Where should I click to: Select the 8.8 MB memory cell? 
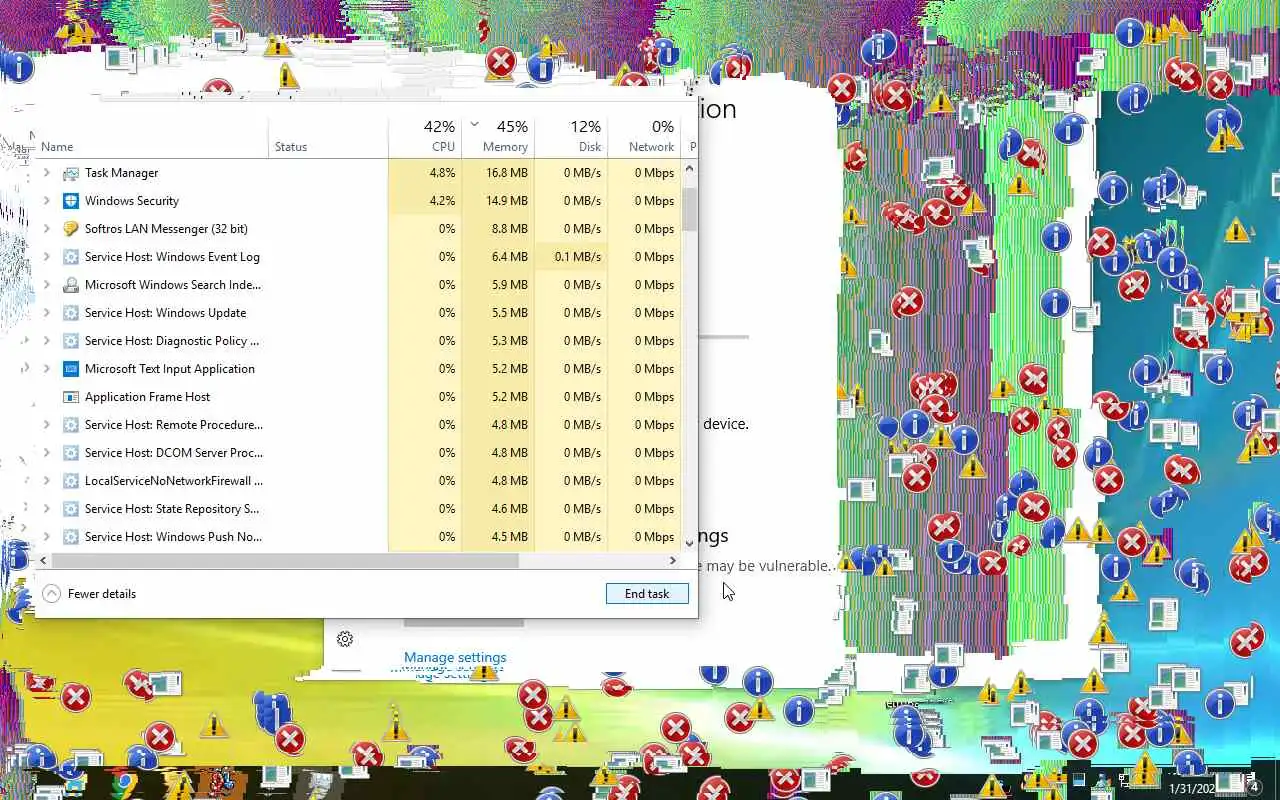tap(498, 229)
